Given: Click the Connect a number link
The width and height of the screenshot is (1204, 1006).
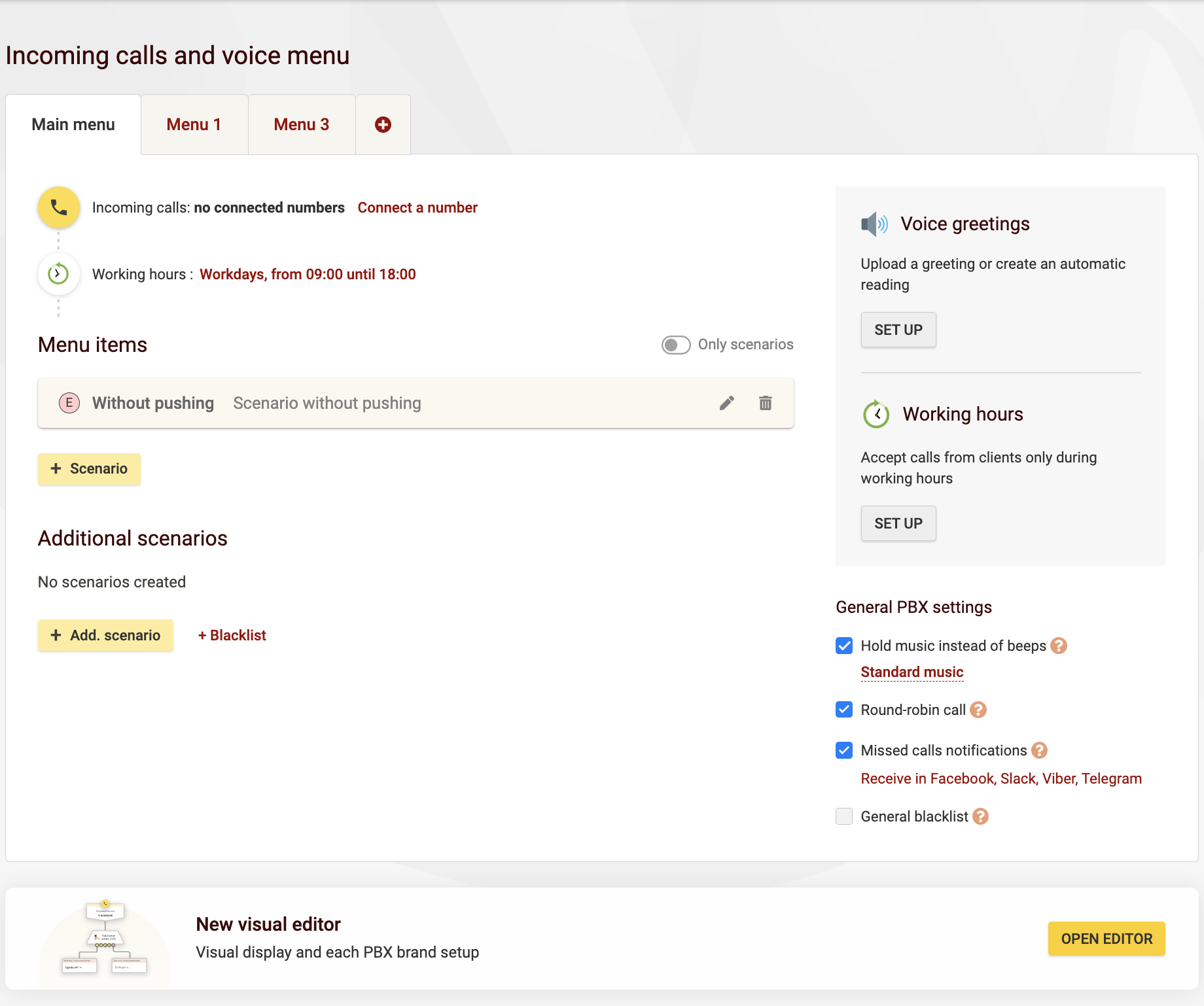Looking at the screenshot, I should 417,207.
